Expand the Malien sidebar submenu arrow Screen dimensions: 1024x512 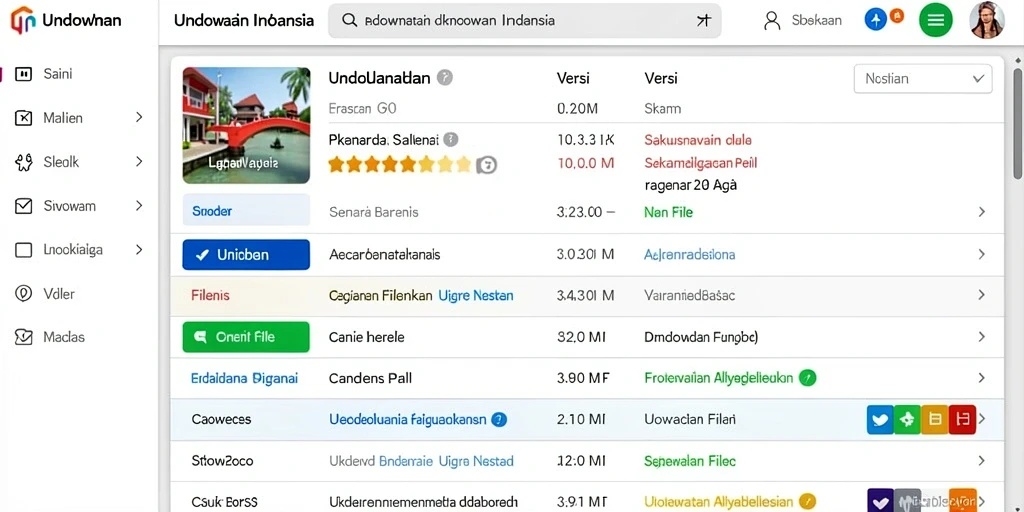click(x=138, y=118)
